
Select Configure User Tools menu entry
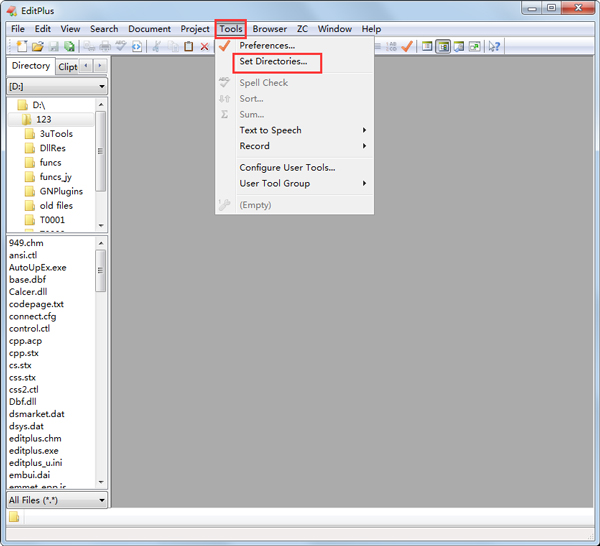287,167
